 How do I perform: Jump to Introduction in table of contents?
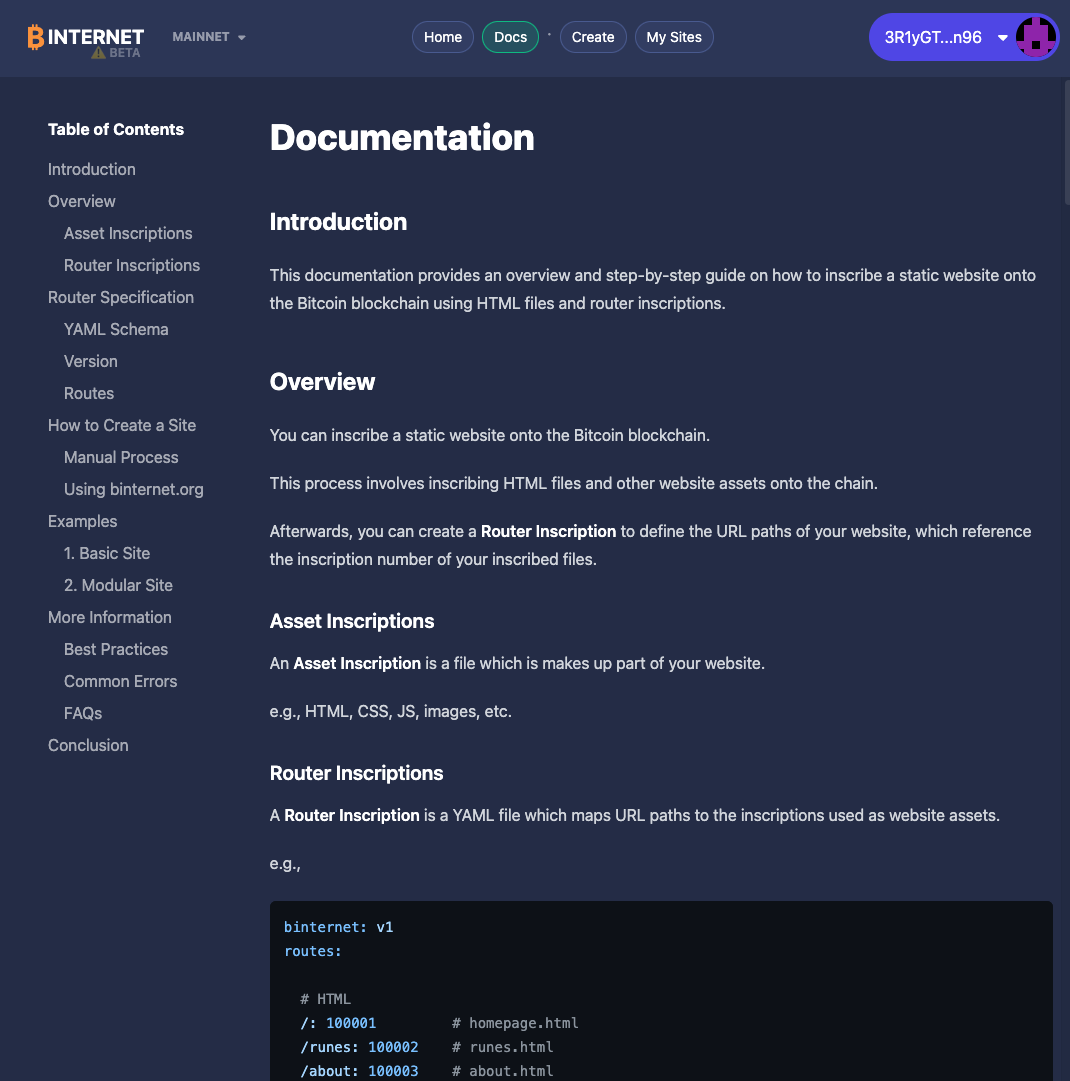point(92,169)
